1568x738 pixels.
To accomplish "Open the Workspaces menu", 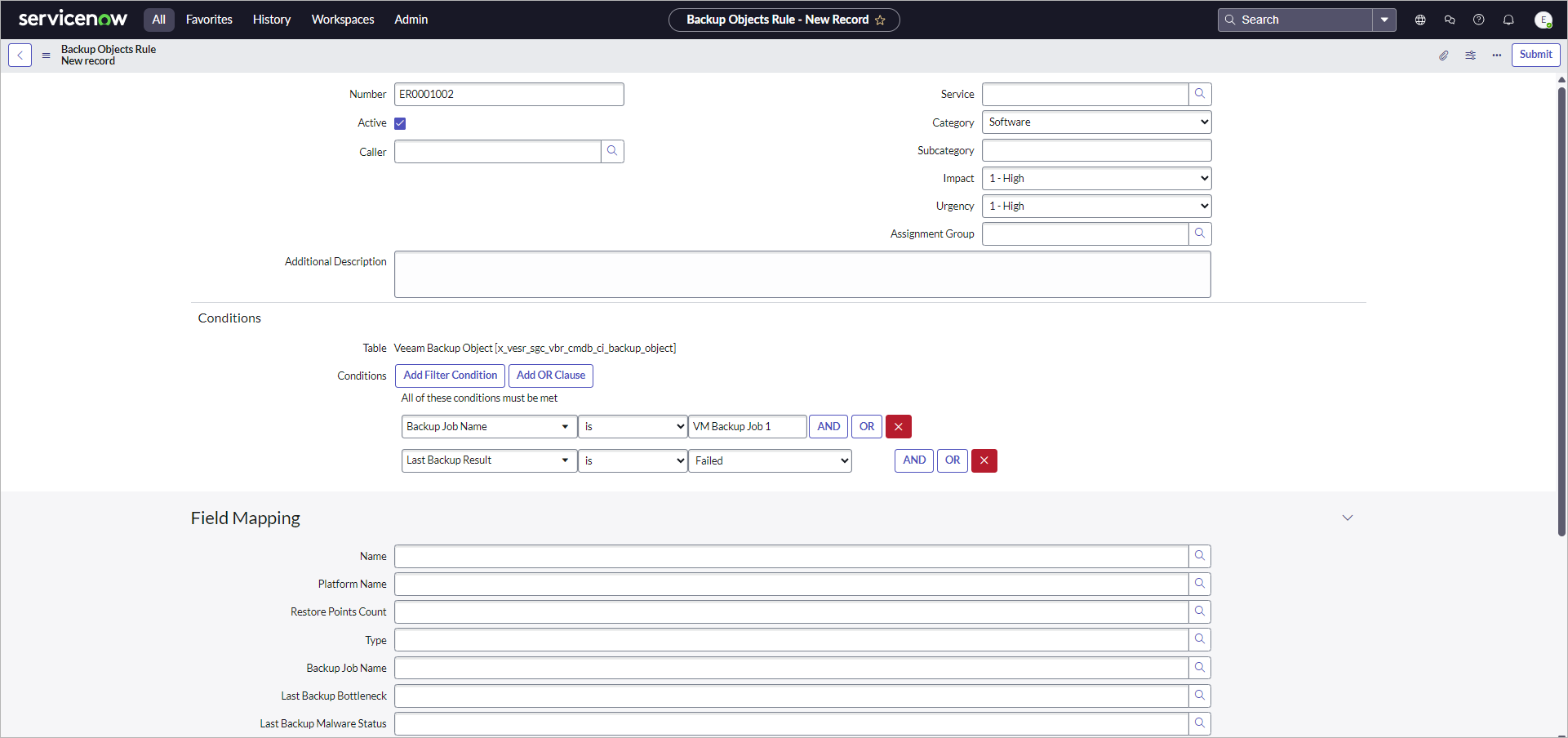I will coord(343,20).
